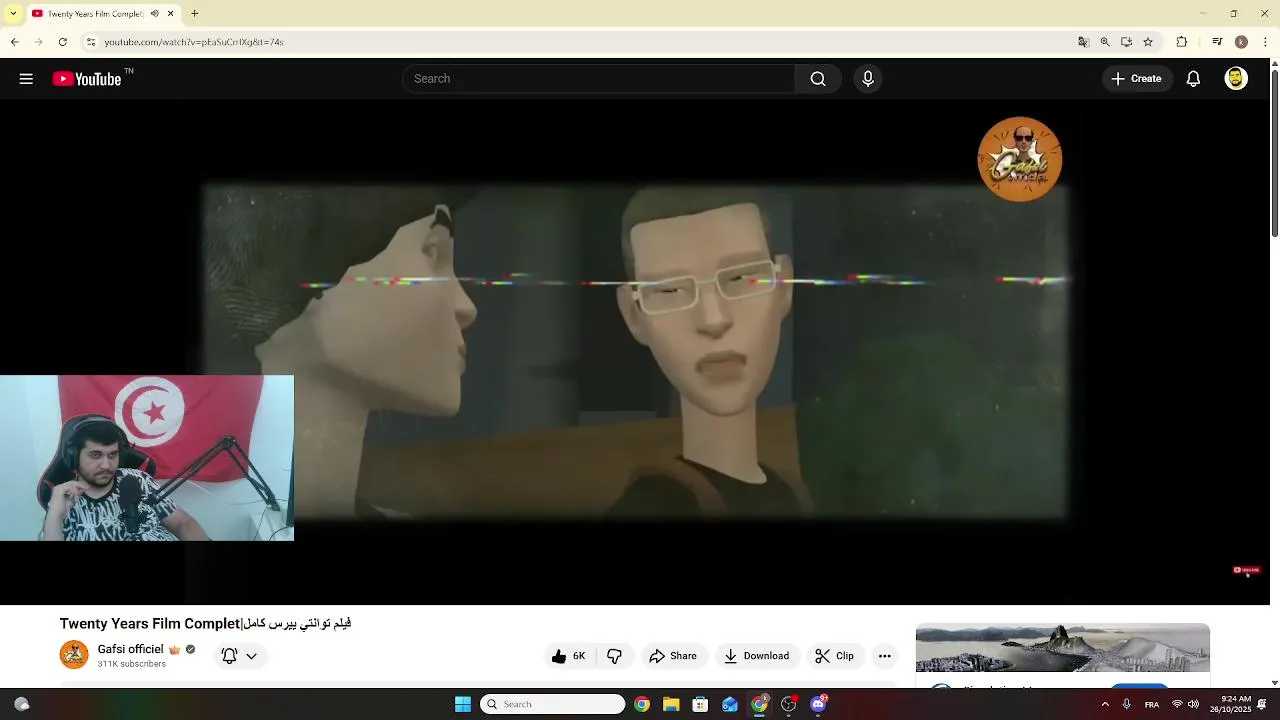1280x720 pixels.
Task: Open Gafsi officiel channel name link
Action: coord(130,649)
